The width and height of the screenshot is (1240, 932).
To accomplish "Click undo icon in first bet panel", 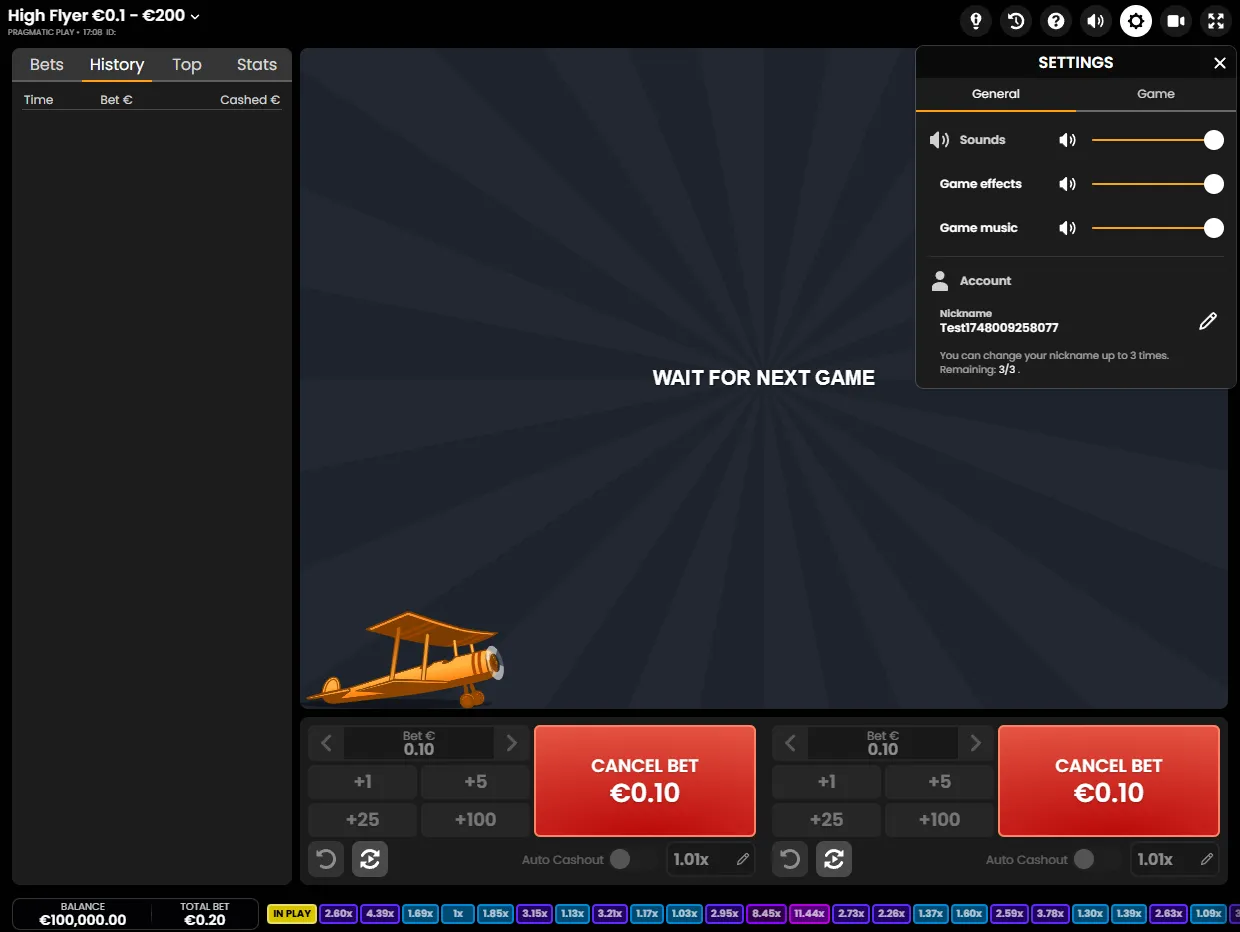I will point(326,859).
